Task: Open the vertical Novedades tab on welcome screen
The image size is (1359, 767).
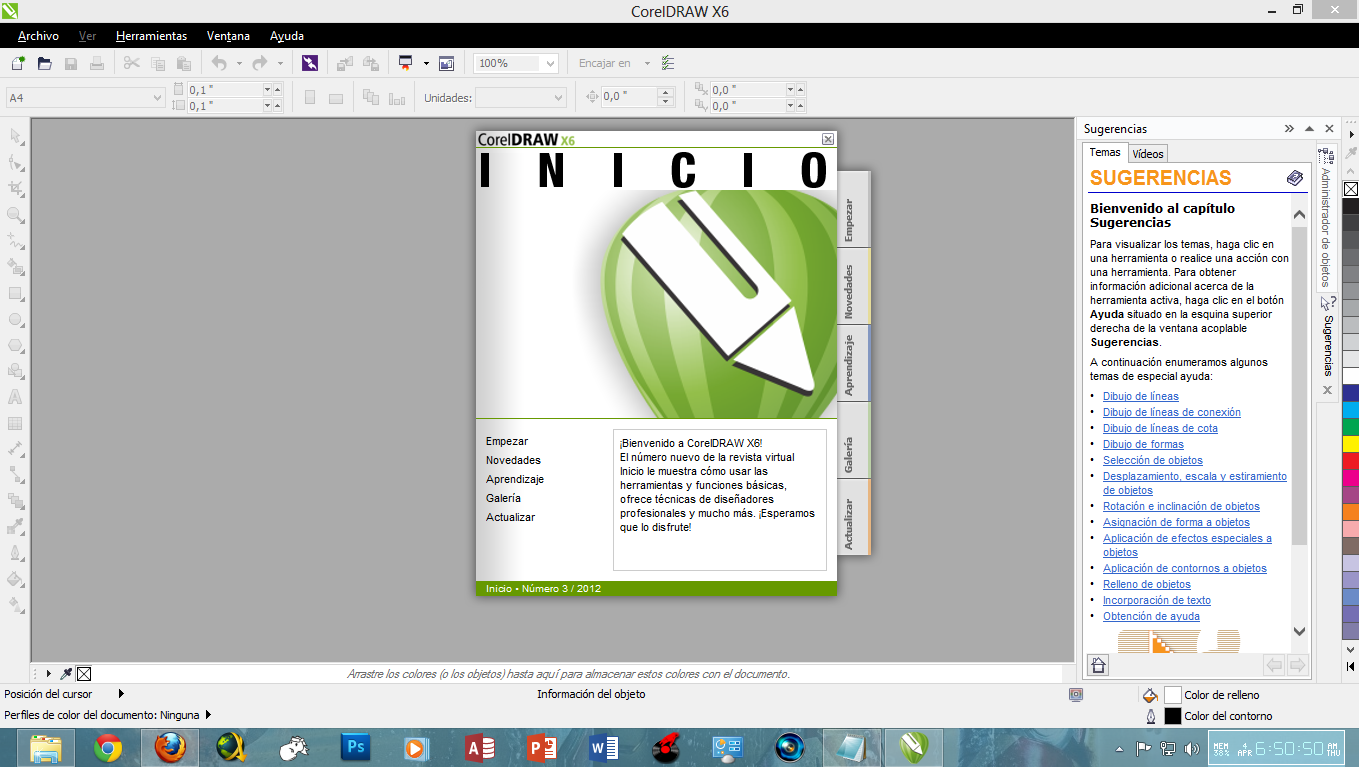Action: pos(854,287)
